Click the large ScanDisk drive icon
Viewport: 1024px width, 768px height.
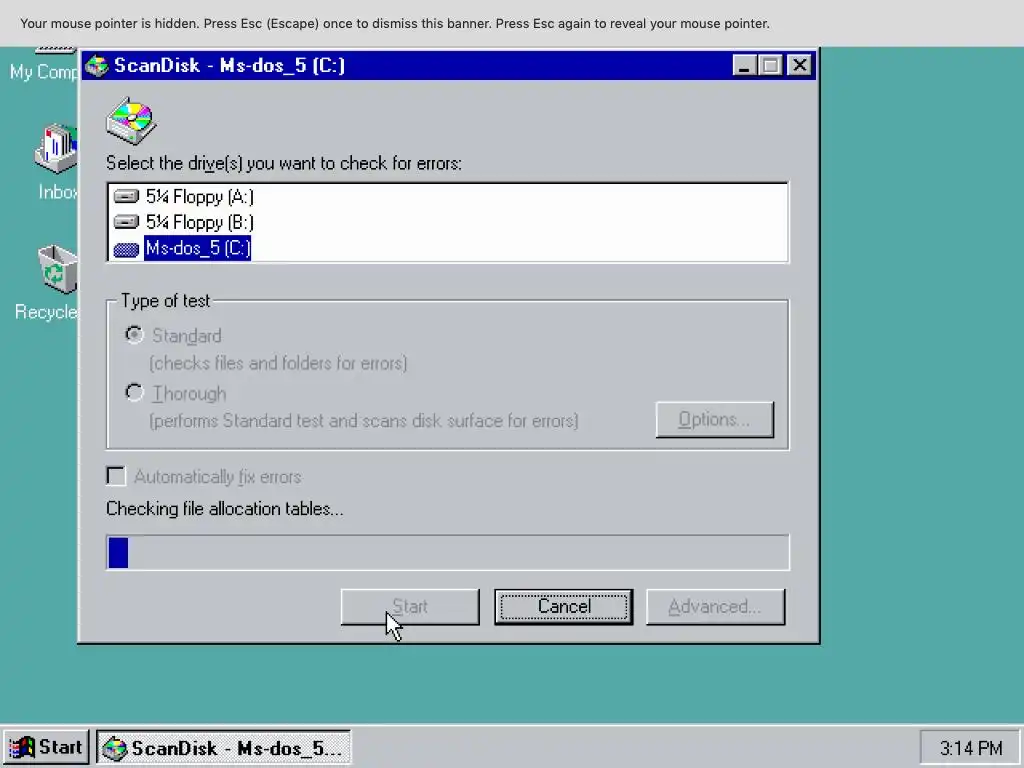click(131, 121)
